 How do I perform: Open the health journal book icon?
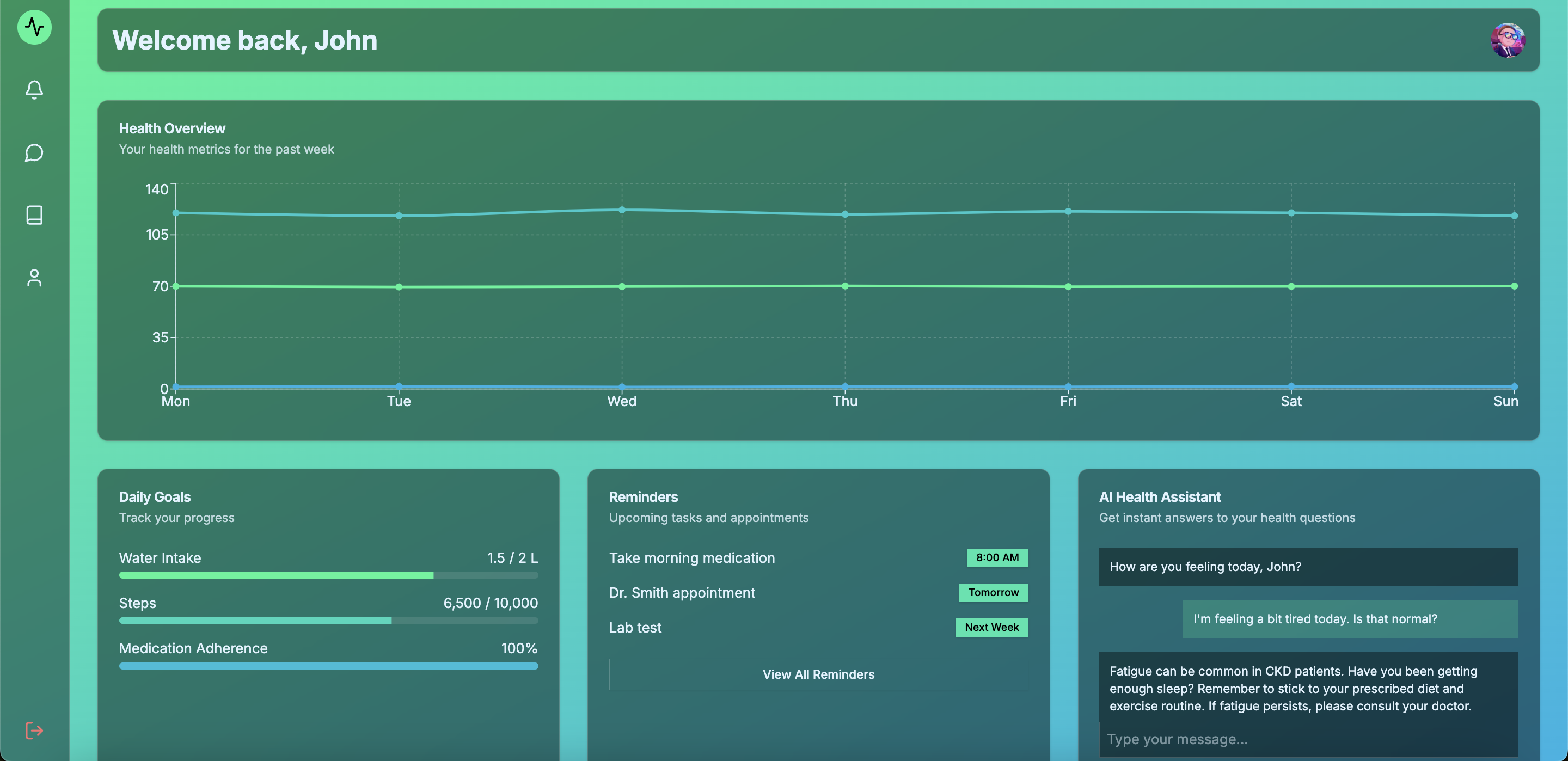[x=34, y=216]
